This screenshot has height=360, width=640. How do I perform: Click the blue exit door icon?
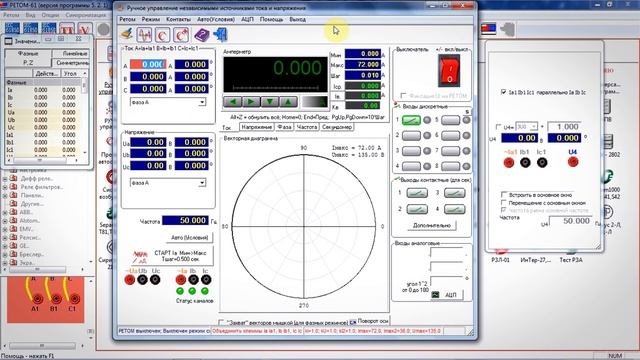pyautogui.click(x=220, y=35)
